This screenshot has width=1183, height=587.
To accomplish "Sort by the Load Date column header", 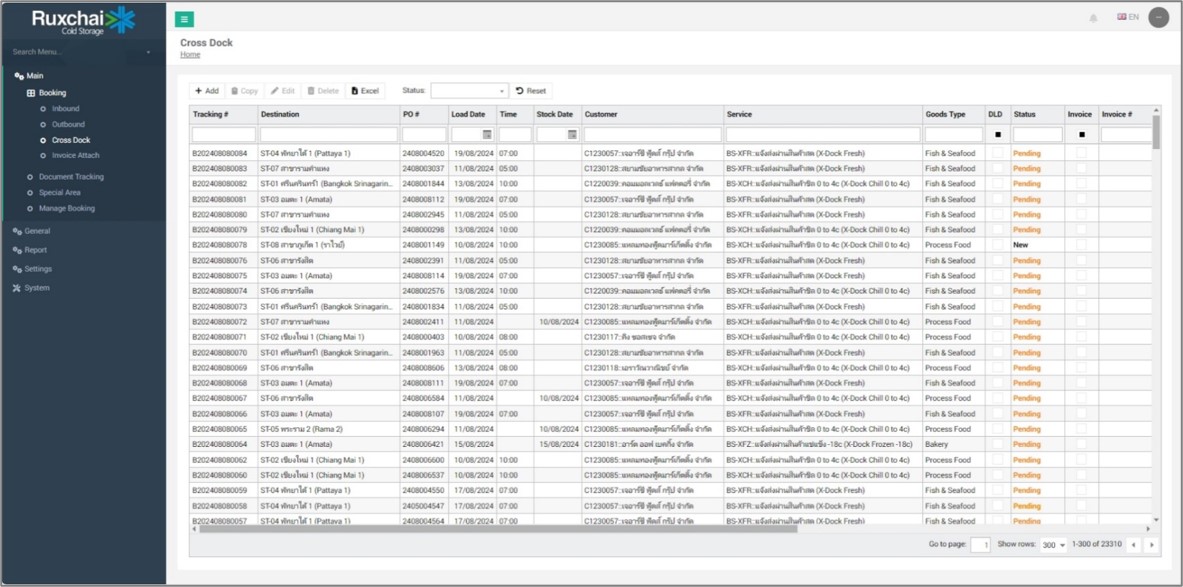I will [x=472, y=114].
